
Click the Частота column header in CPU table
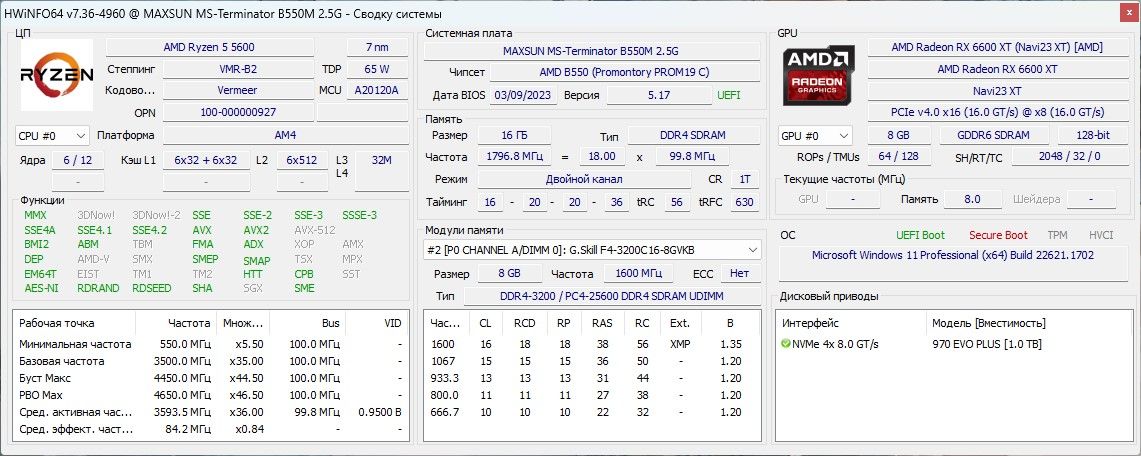tap(189, 323)
